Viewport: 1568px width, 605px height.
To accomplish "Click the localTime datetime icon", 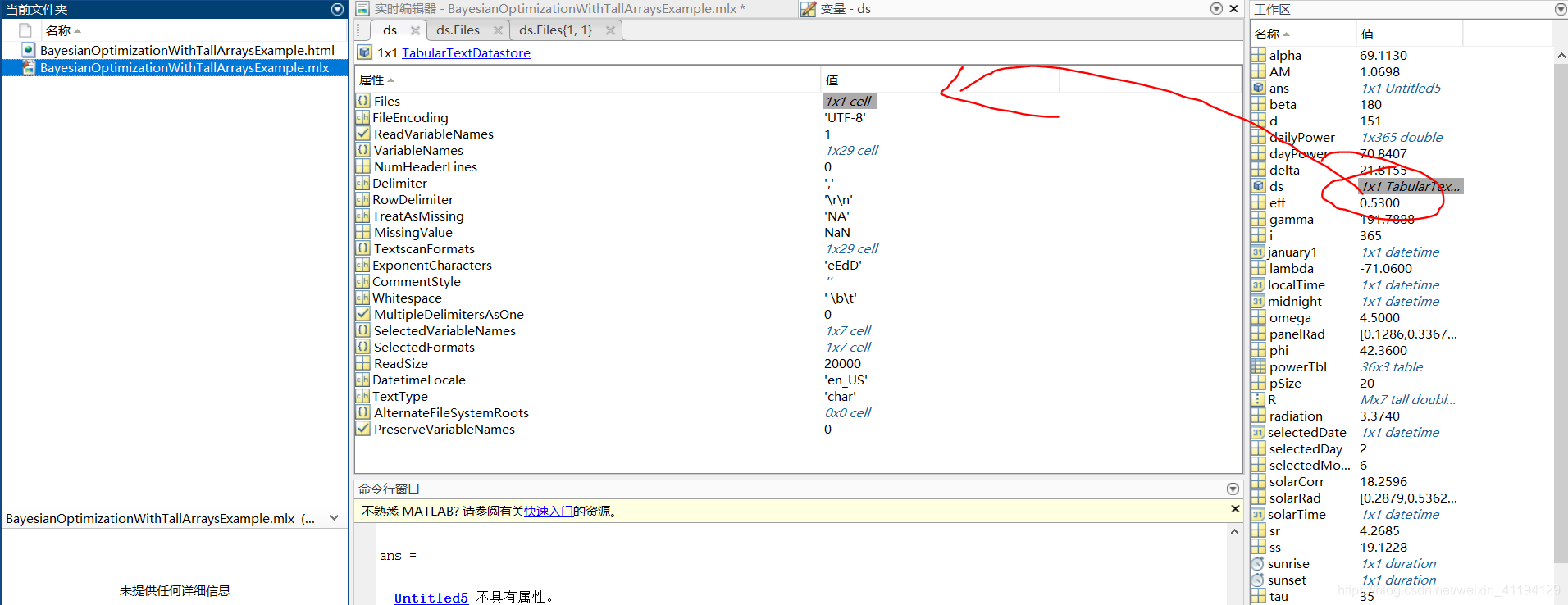I will coord(1258,284).
